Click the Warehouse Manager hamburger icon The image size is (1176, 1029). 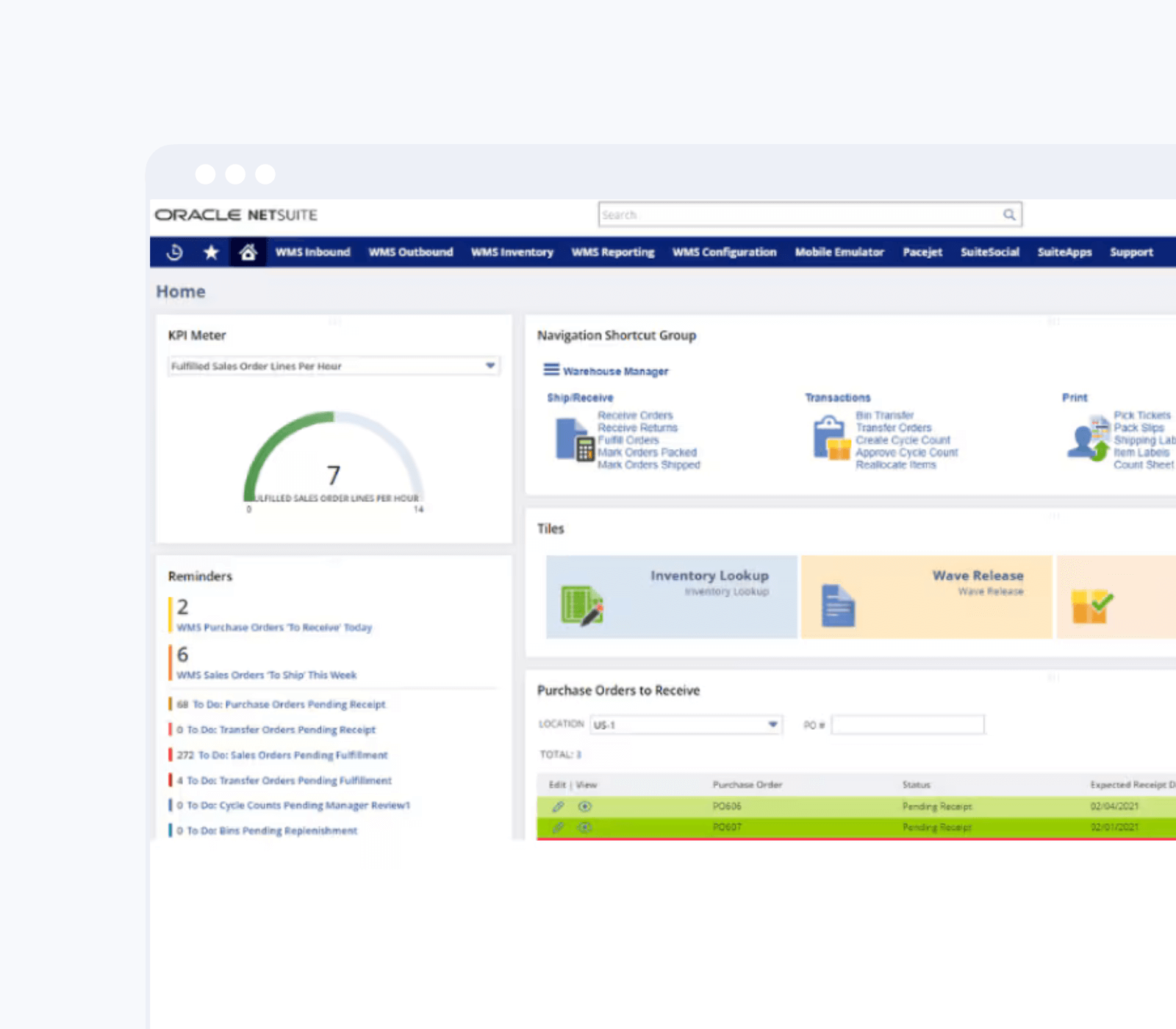(551, 370)
